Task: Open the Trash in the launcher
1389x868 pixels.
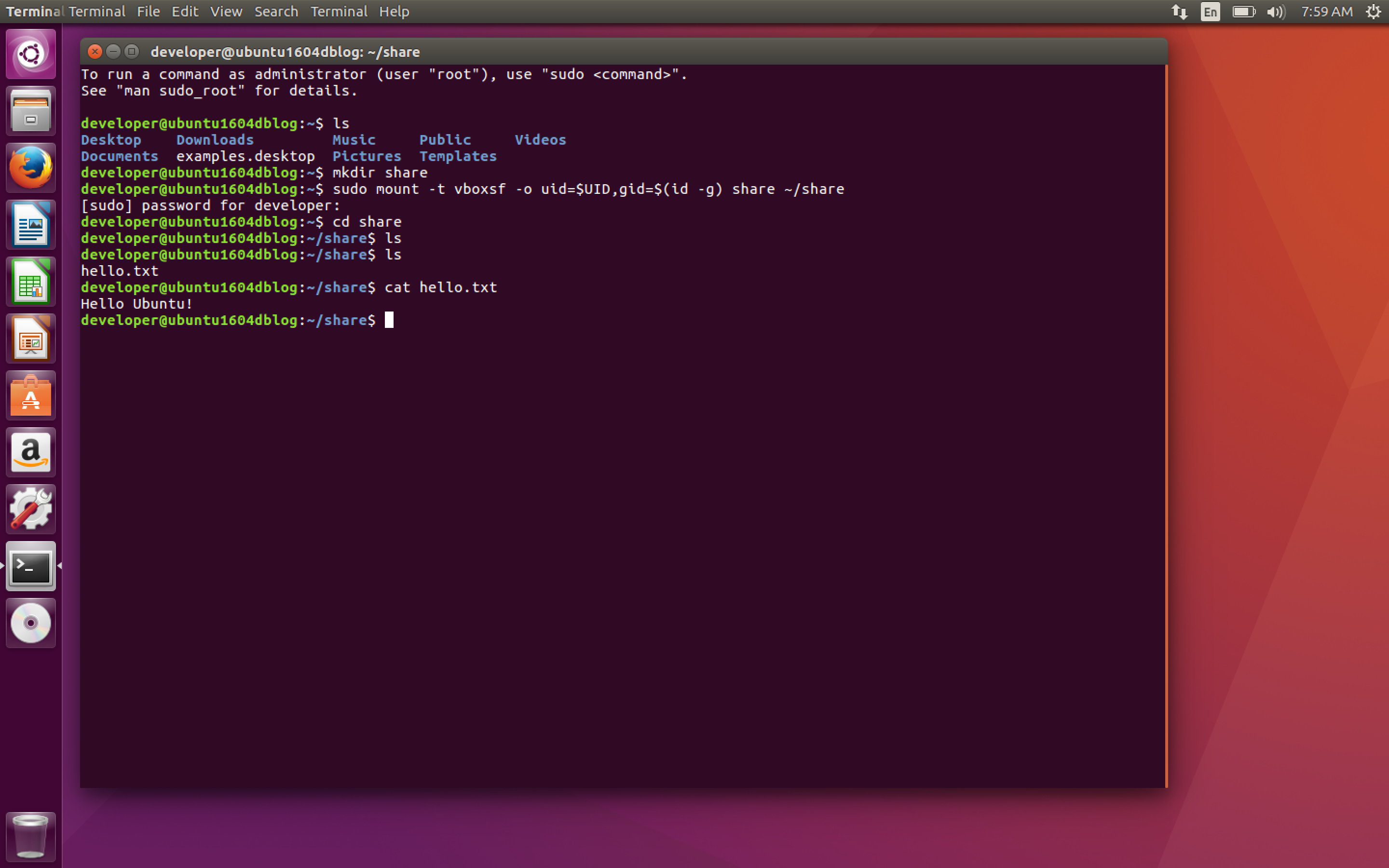Action: [x=30, y=836]
